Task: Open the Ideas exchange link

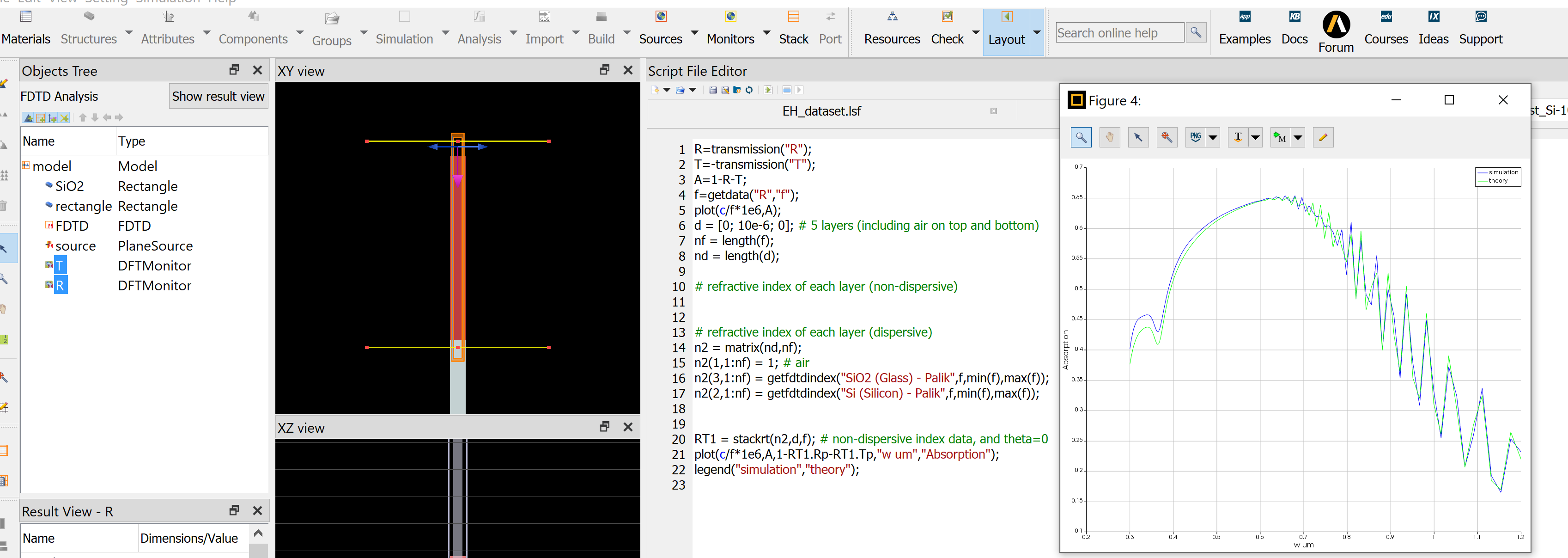Action: coord(1434,29)
